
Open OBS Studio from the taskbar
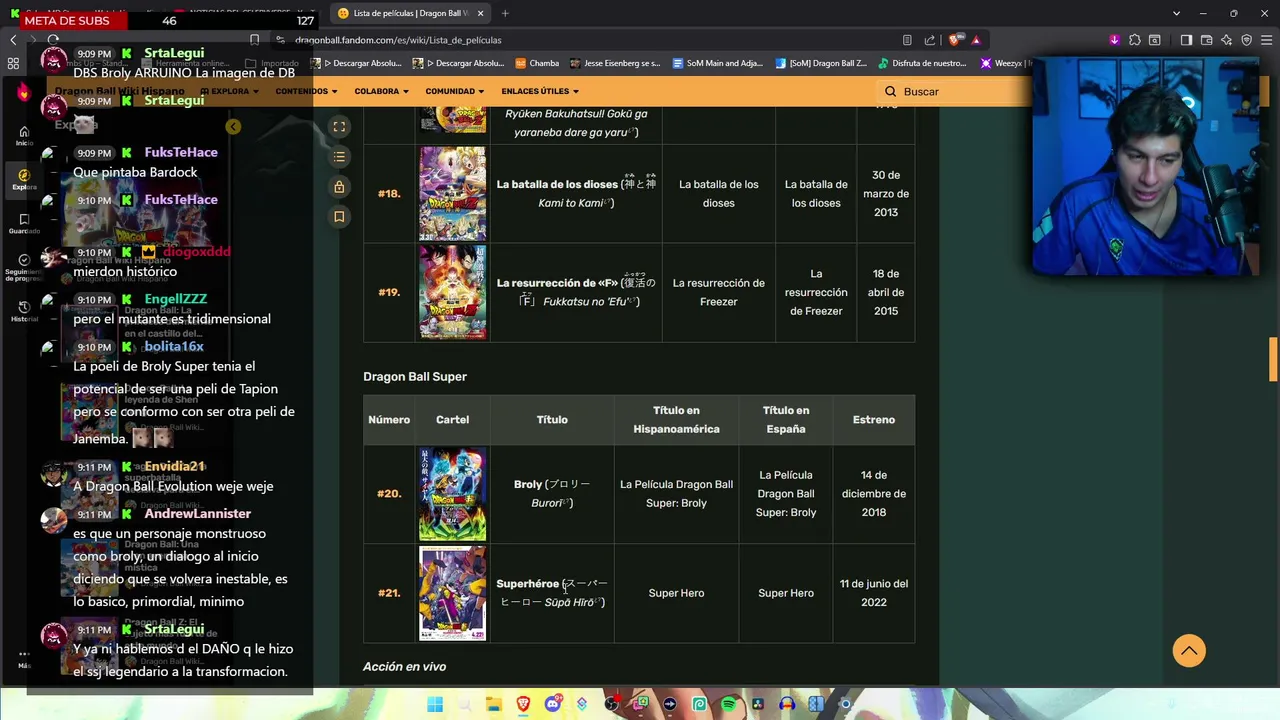point(611,705)
